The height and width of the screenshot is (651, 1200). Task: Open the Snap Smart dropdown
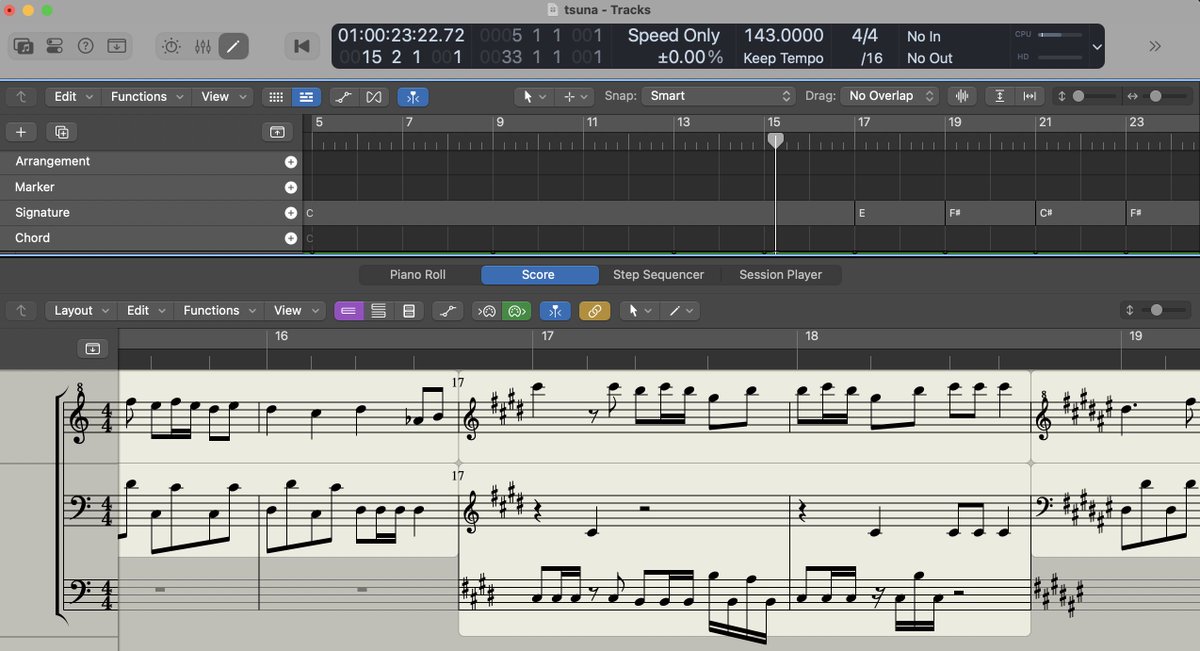pyautogui.click(x=719, y=96)
